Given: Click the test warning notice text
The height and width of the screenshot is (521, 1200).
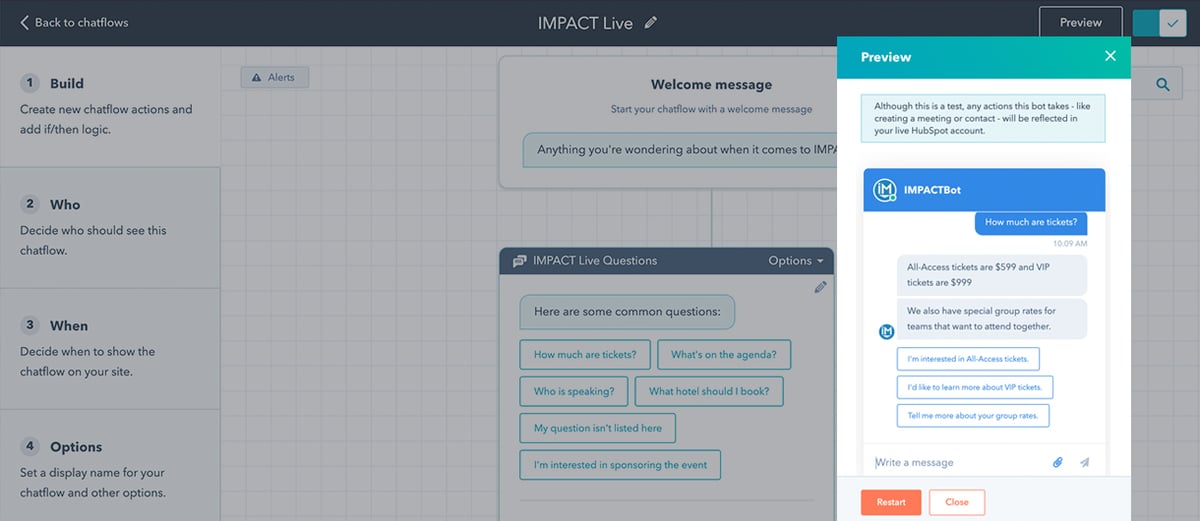Looking at the screenshot, I should 983,118.
